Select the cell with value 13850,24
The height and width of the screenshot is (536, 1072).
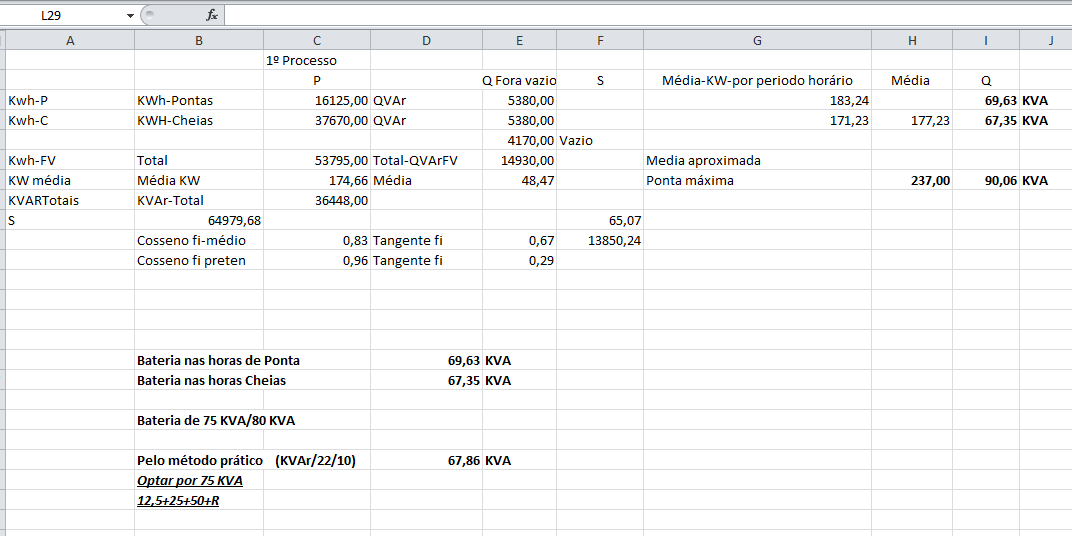[600, 240]
